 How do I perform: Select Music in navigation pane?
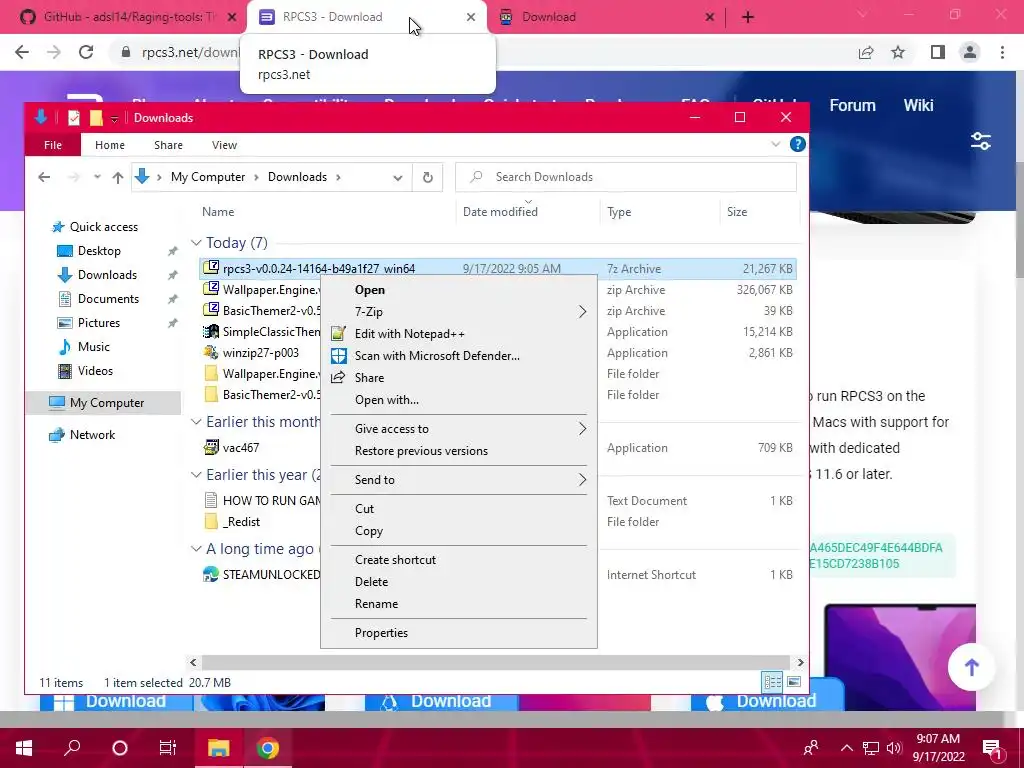tap(93, 347)
